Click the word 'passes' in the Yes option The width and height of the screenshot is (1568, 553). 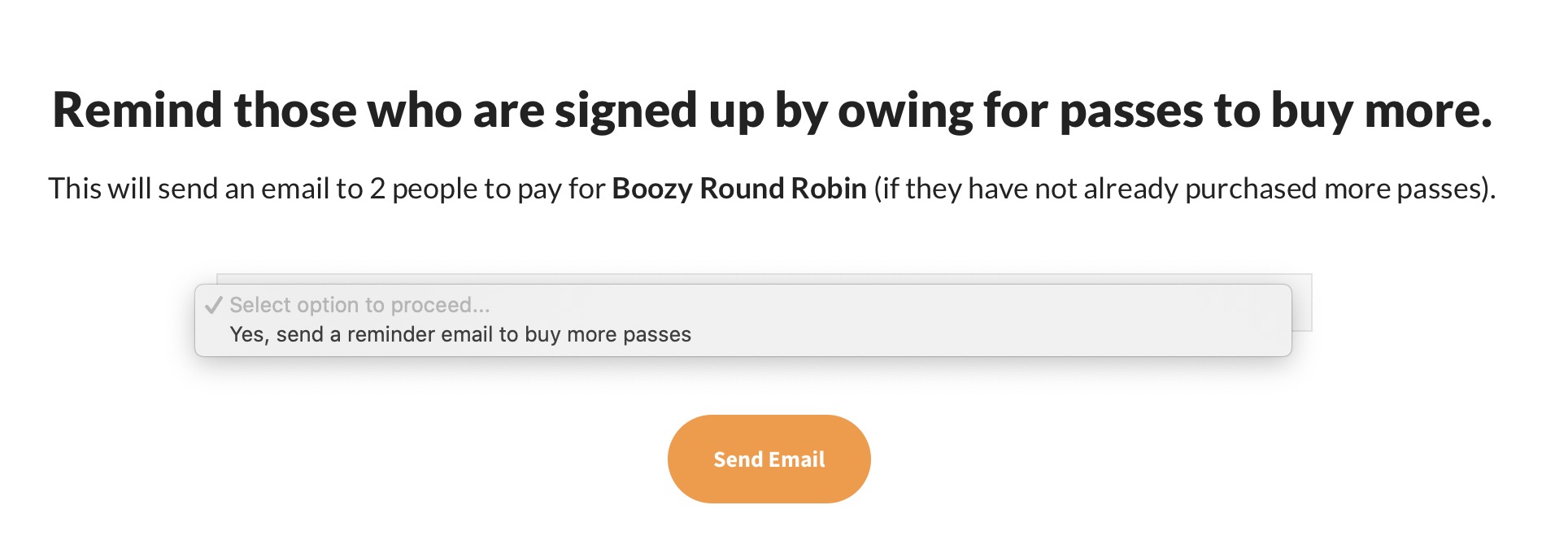pos(656,335)
